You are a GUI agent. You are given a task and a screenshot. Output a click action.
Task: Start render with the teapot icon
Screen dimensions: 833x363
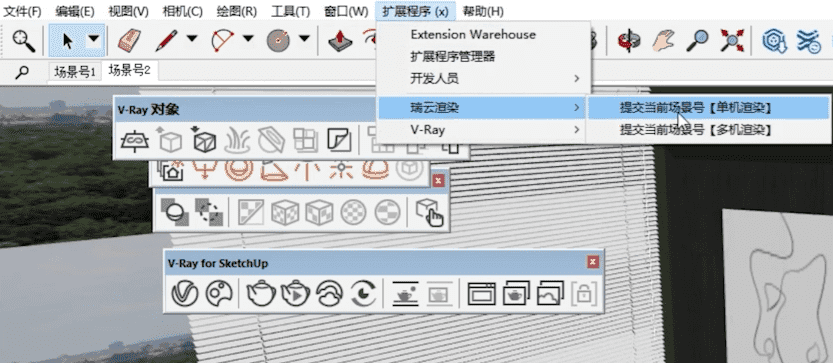(x=261, y=293)
